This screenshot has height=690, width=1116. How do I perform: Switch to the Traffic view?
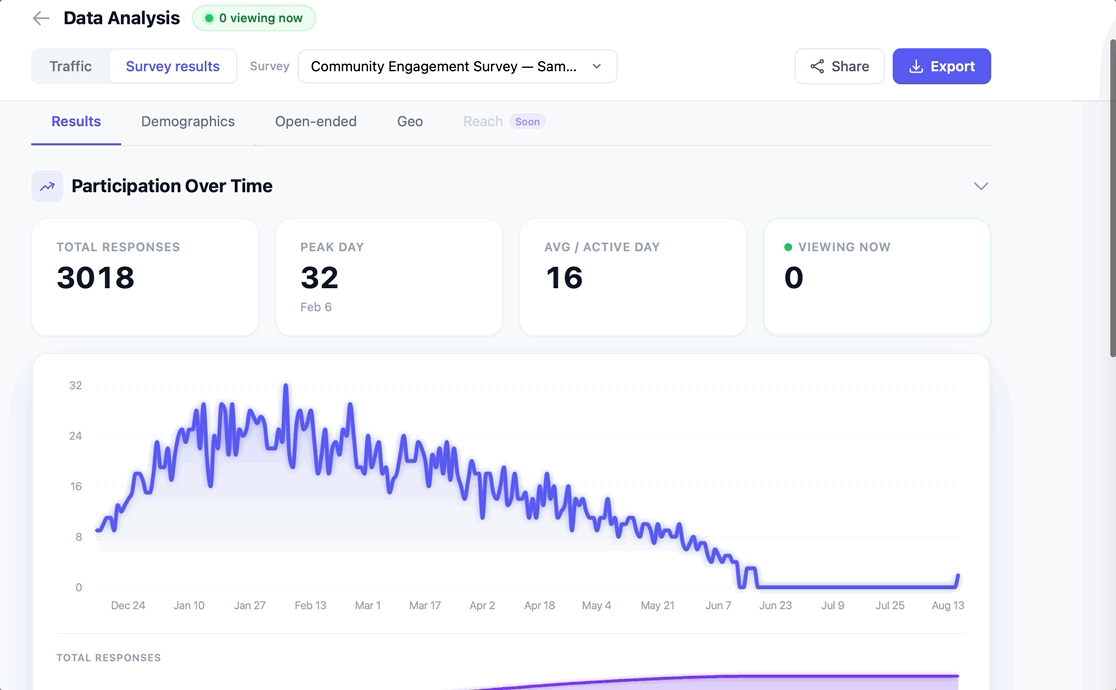click(70, 66)
